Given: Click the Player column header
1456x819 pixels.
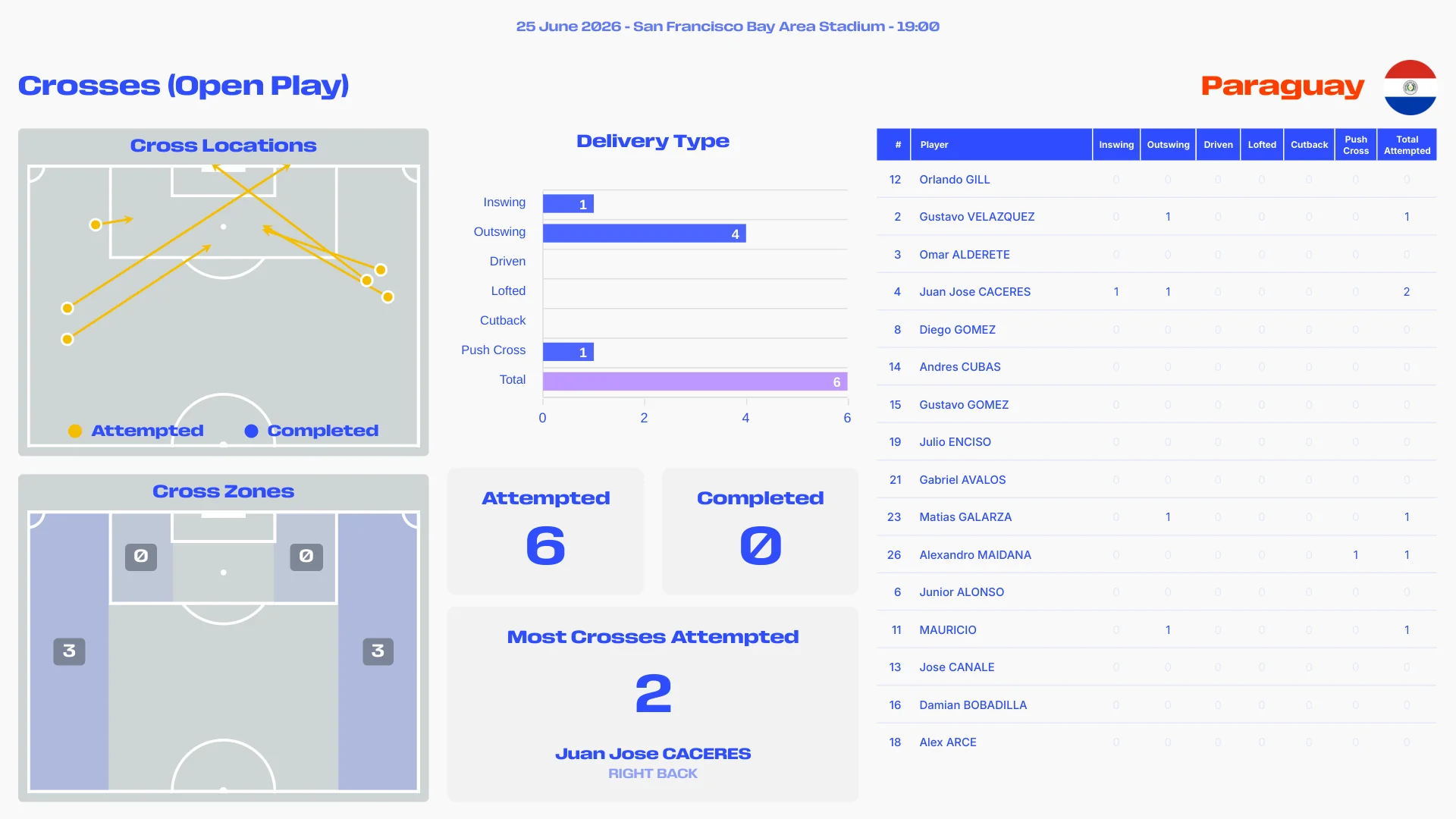Looking at the screenshot, I should [x=1001, y=145].
